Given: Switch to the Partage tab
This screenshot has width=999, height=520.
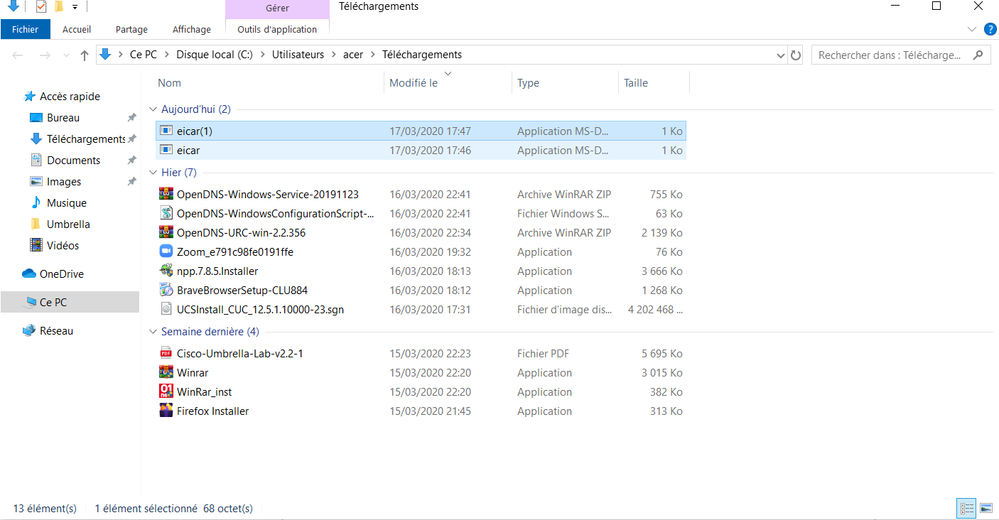Looking at the screenshot, I should pyautogui.click(x=131, y=29).
